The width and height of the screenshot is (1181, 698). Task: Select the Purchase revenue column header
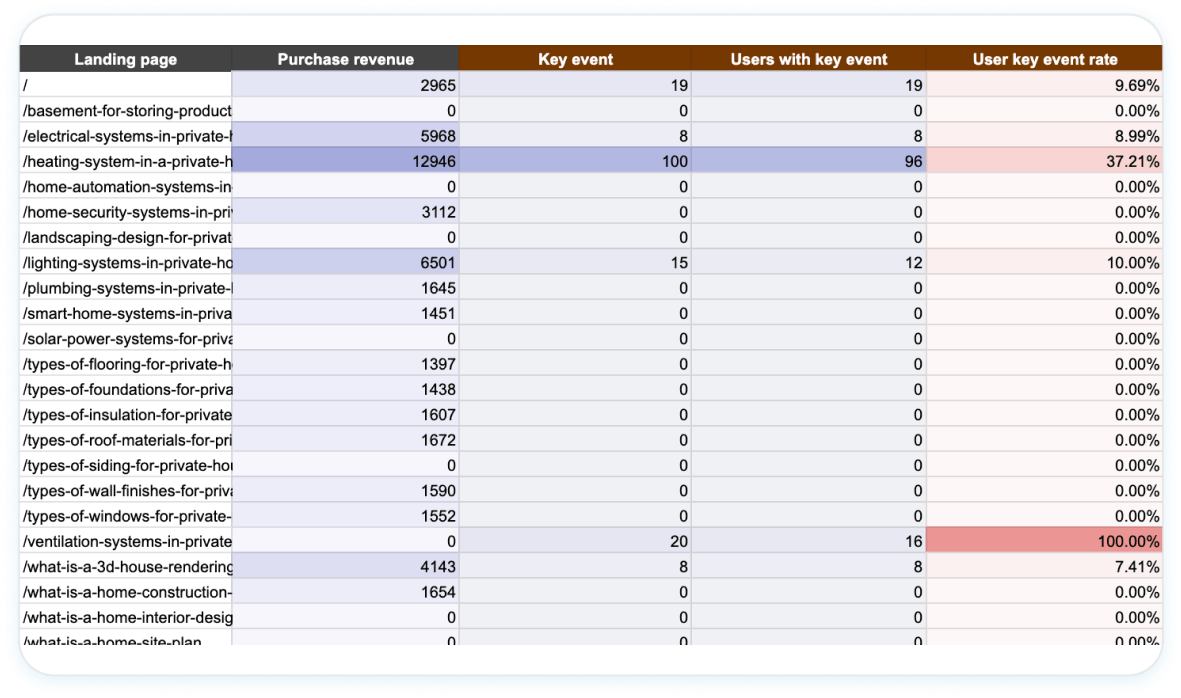(345, 59)
